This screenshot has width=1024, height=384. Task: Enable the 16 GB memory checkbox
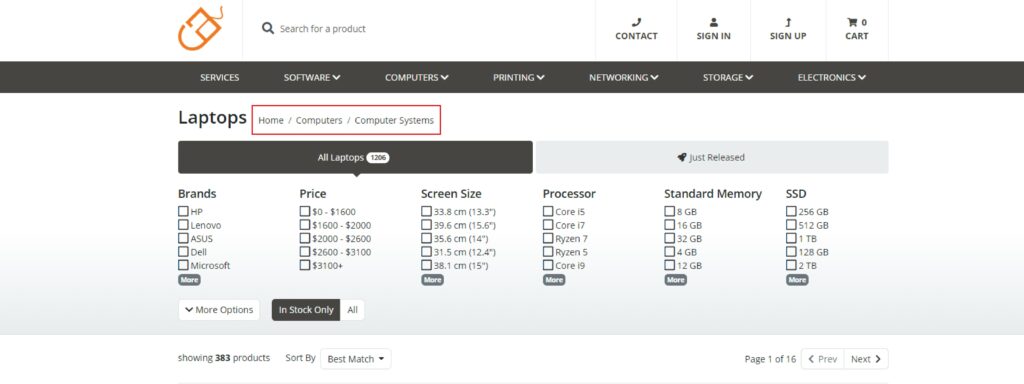[x=669, y=225]
